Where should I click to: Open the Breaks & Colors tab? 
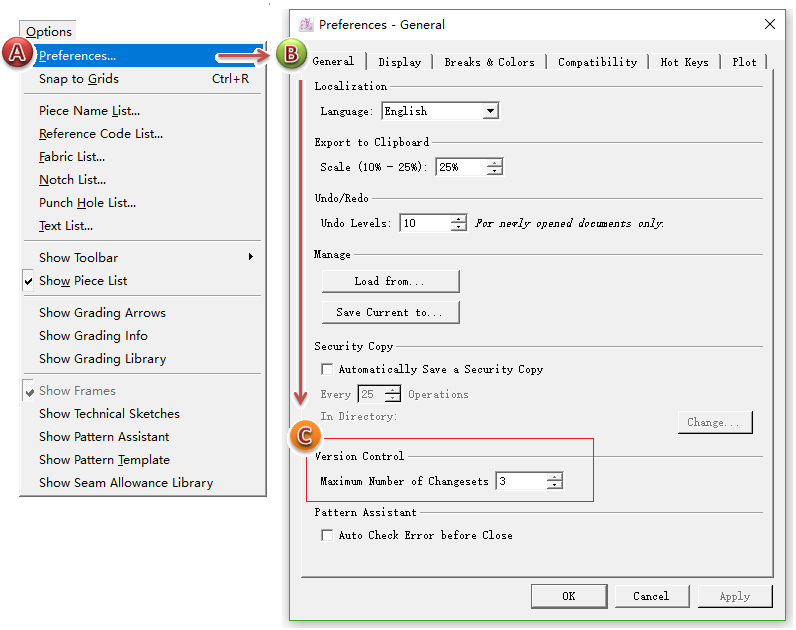click(489, 62)
